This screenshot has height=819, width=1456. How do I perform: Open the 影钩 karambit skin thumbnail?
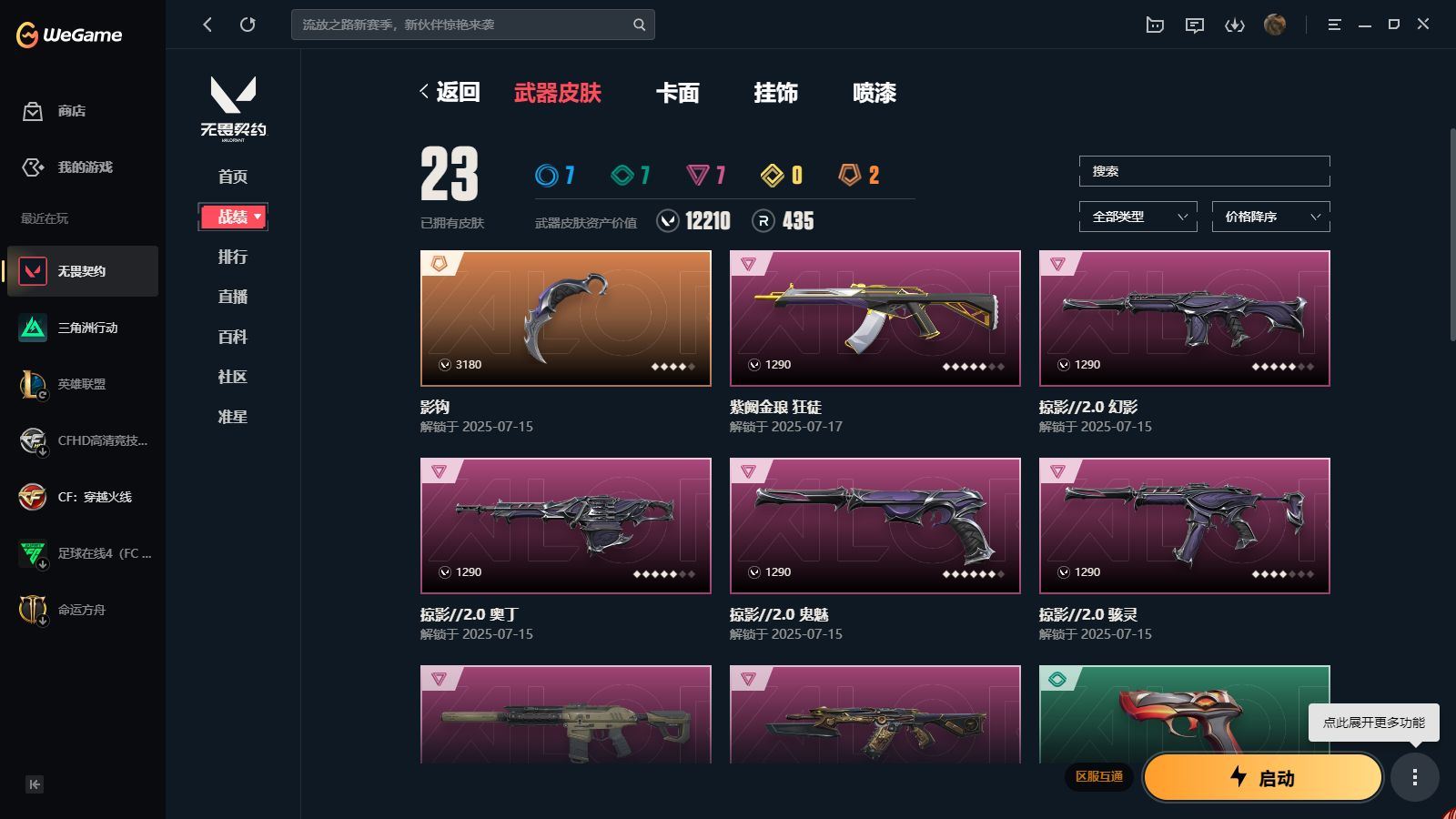[566, 318]
